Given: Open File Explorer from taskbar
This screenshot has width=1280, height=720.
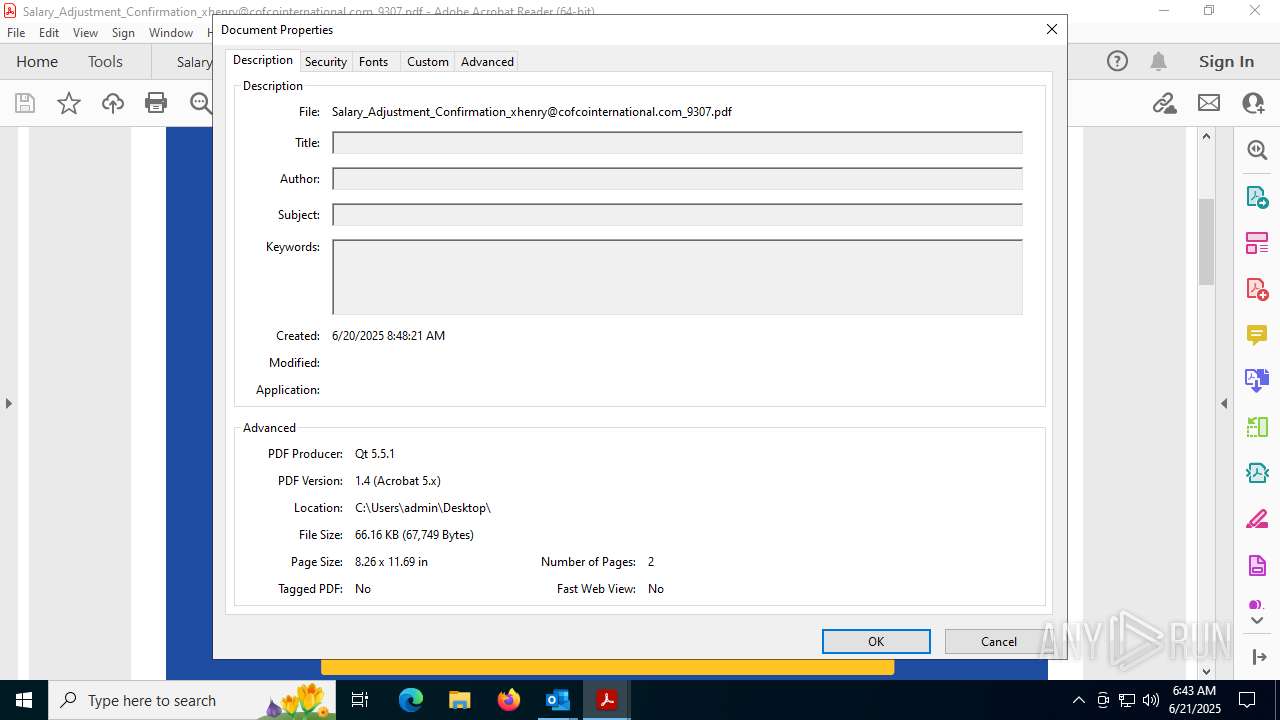Looking at the screenshot, I should click(x=459, y=700).
